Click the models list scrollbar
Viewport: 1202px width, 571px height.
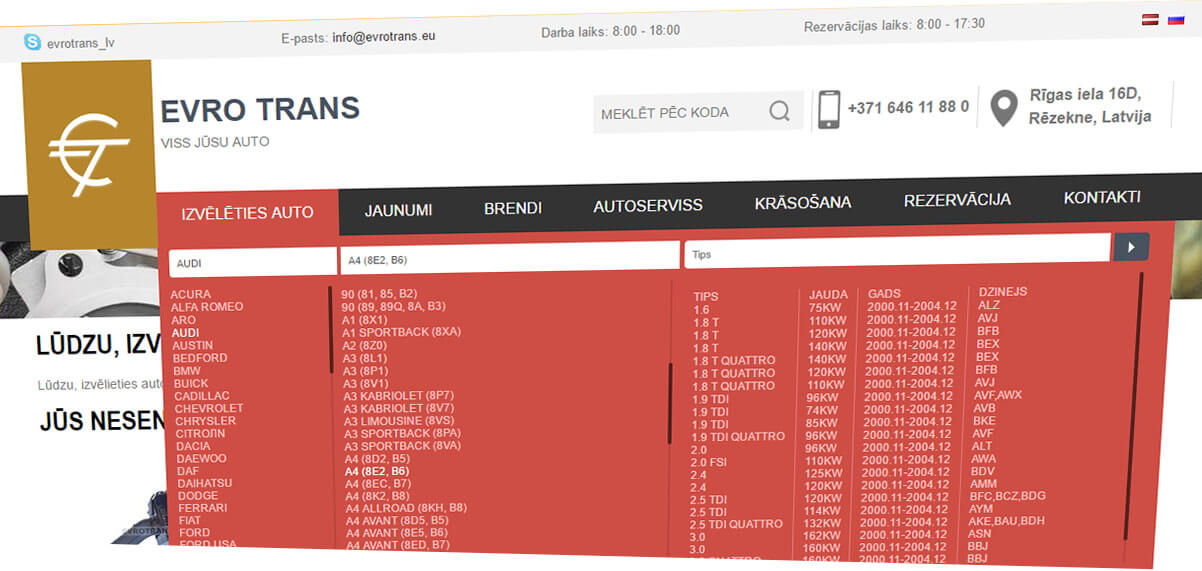pyautogui.click(x=670, y=403)
